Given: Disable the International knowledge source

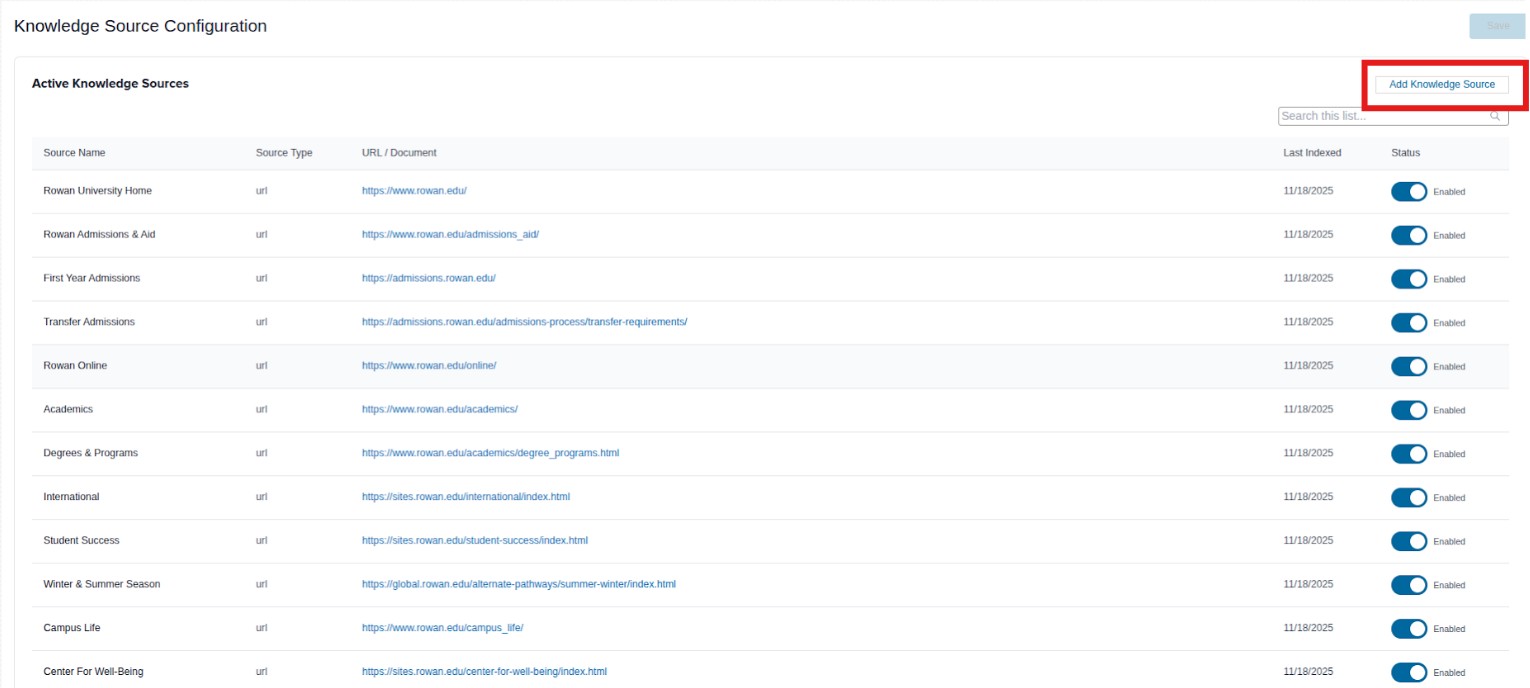Looking at the screenshot, I should 1409,497.
